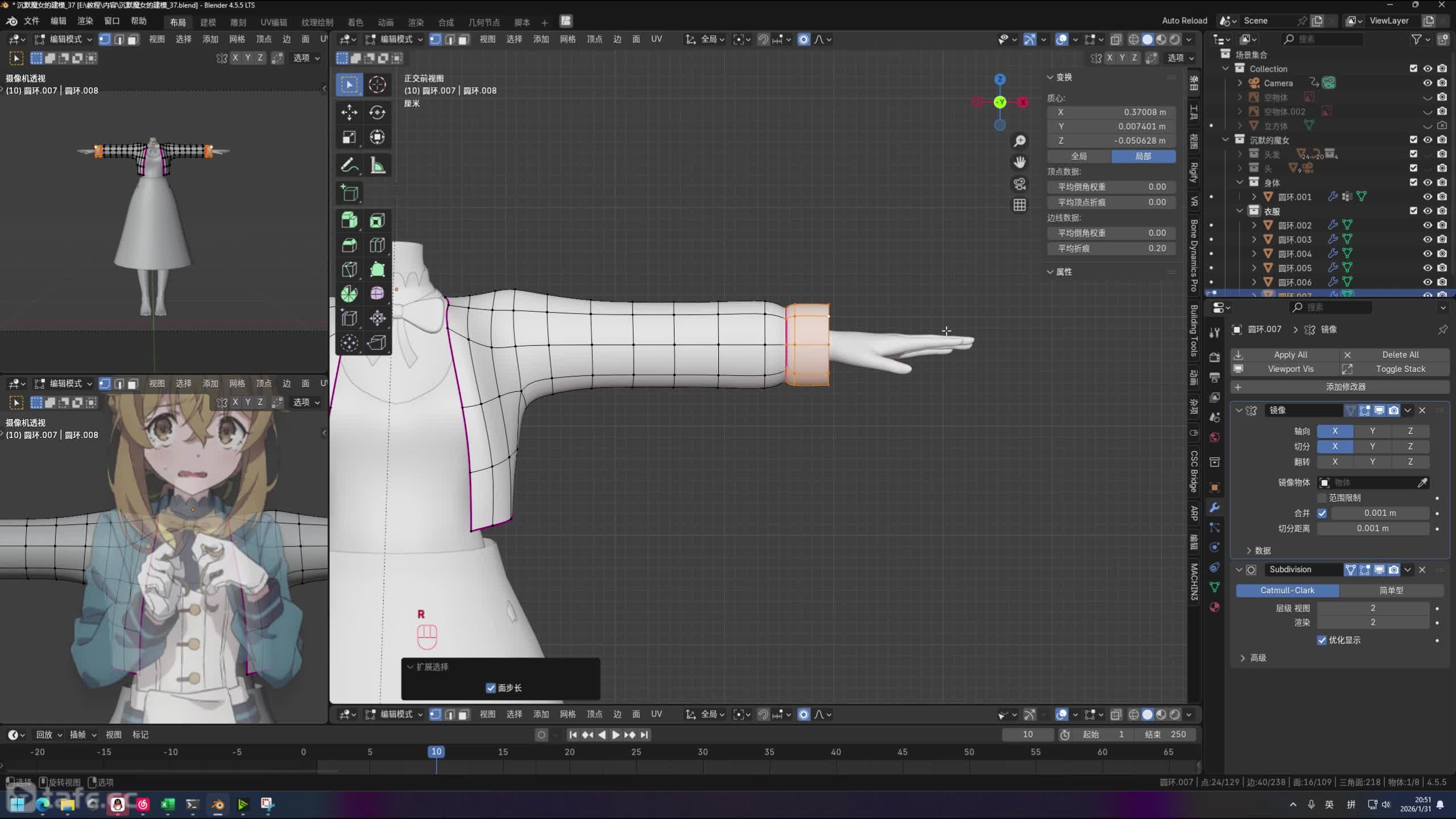Hide 圆环.004 with eye icon
Viewport: 1456px width, 819px height.
click(1427, 254)
